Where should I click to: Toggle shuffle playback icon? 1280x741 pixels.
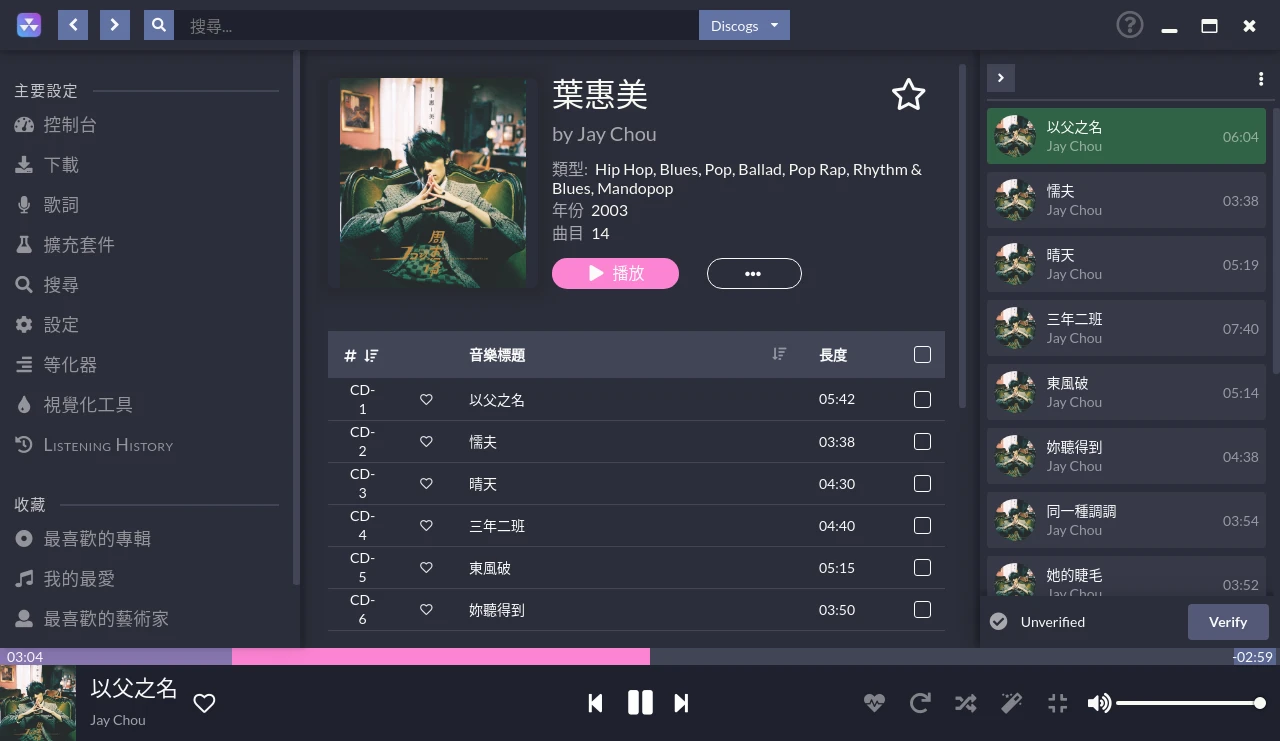pos(965,703)
